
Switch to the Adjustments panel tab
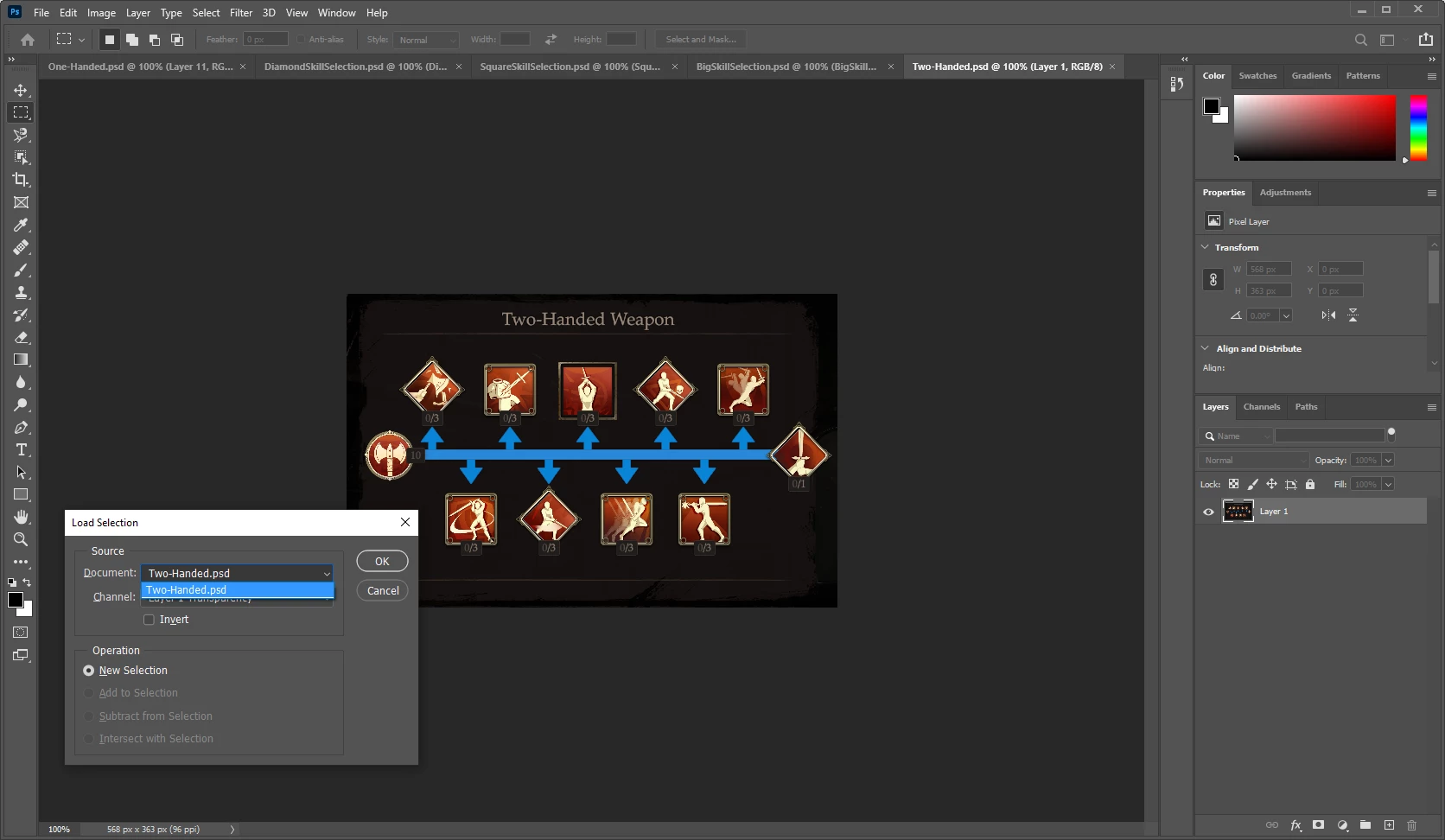(x=1285, y=193)
